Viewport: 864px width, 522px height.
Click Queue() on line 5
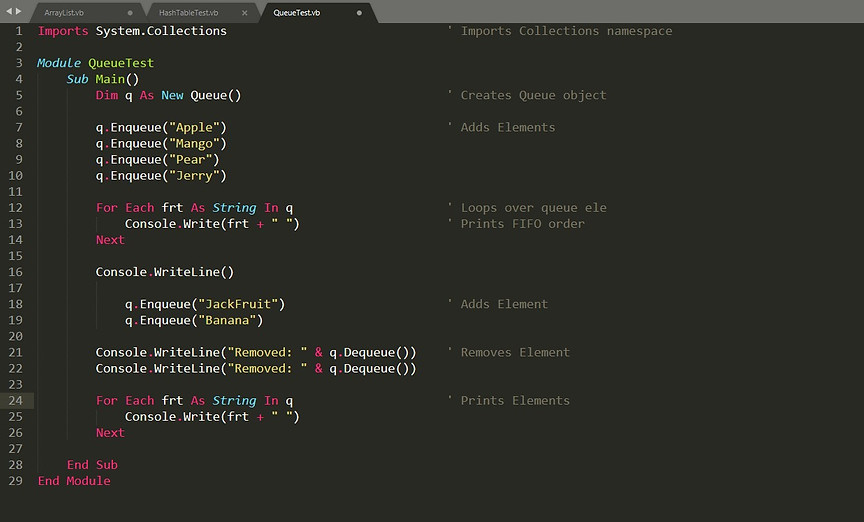coord(216,95)
